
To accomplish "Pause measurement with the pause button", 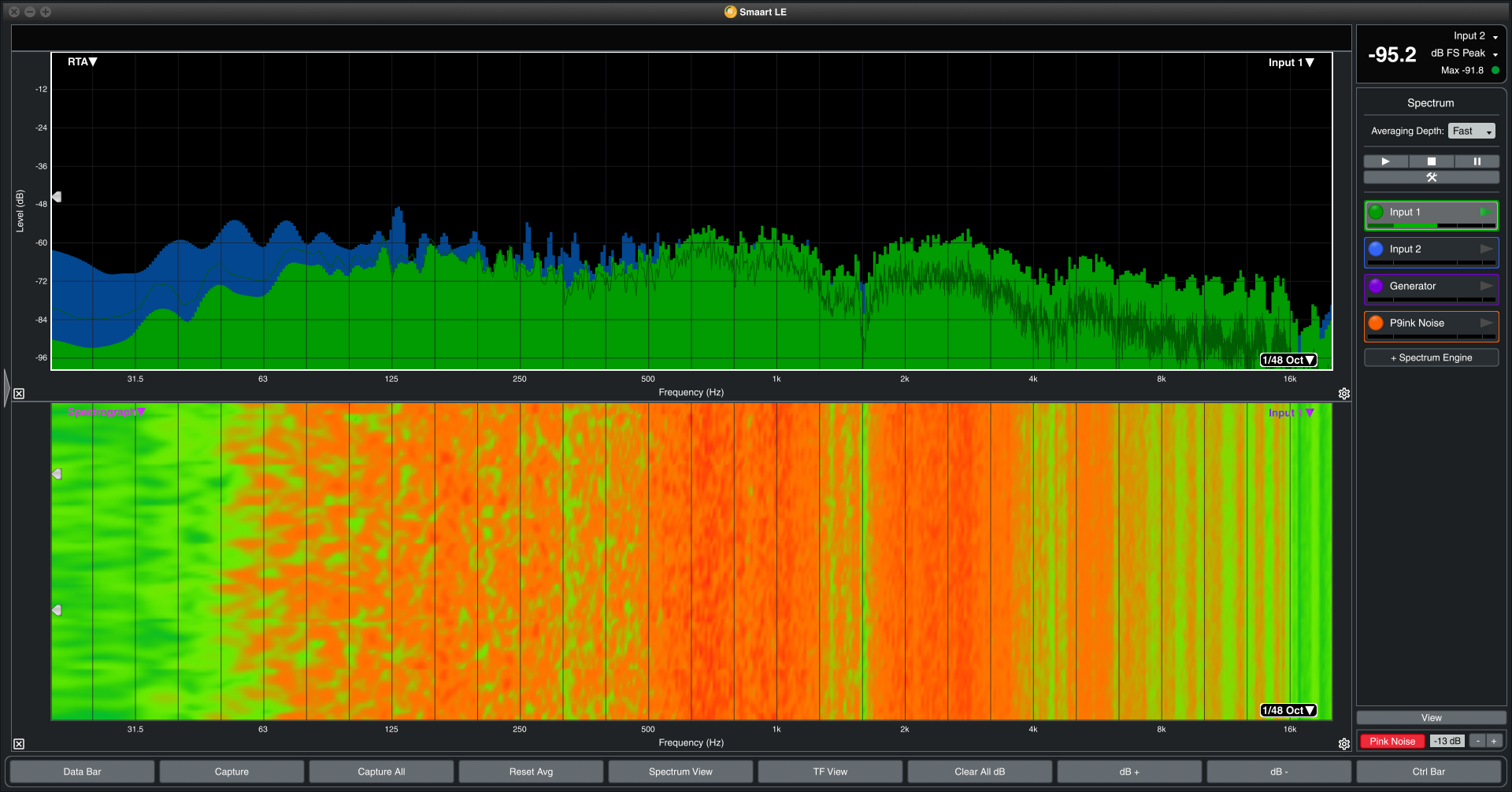I will [1477, 161].
